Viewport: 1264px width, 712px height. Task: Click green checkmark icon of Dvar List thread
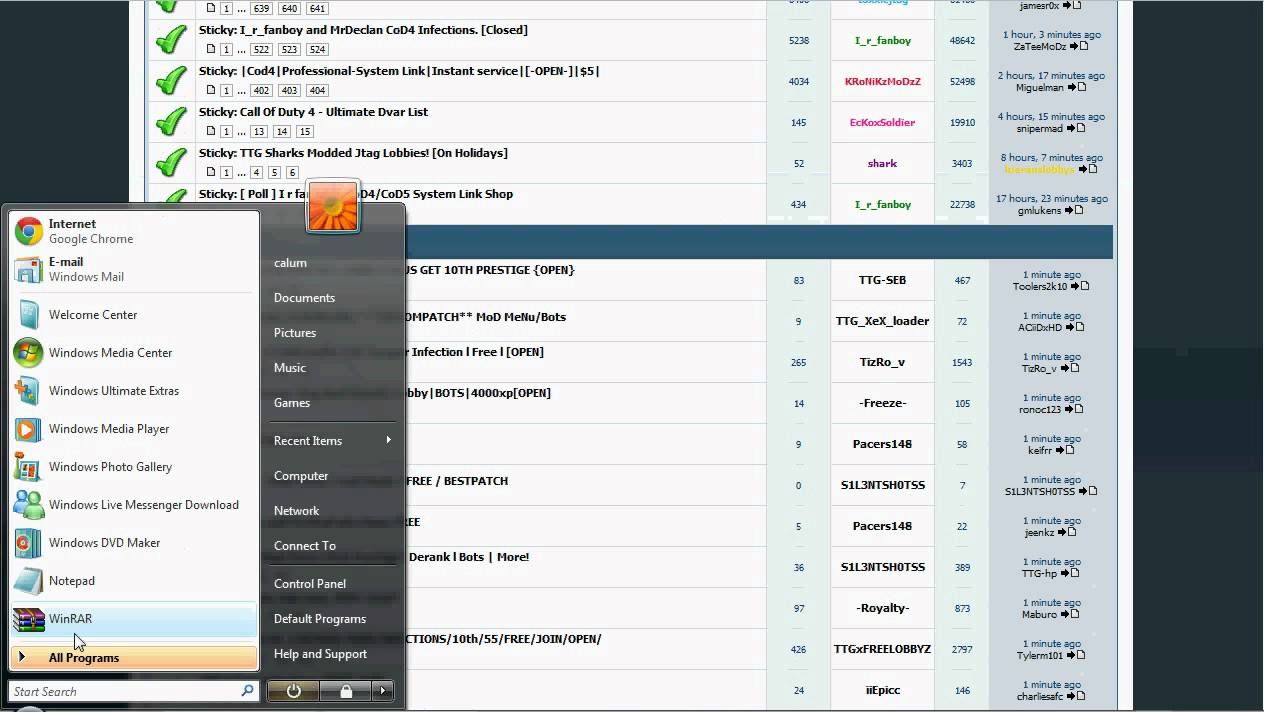coord(172,121)
